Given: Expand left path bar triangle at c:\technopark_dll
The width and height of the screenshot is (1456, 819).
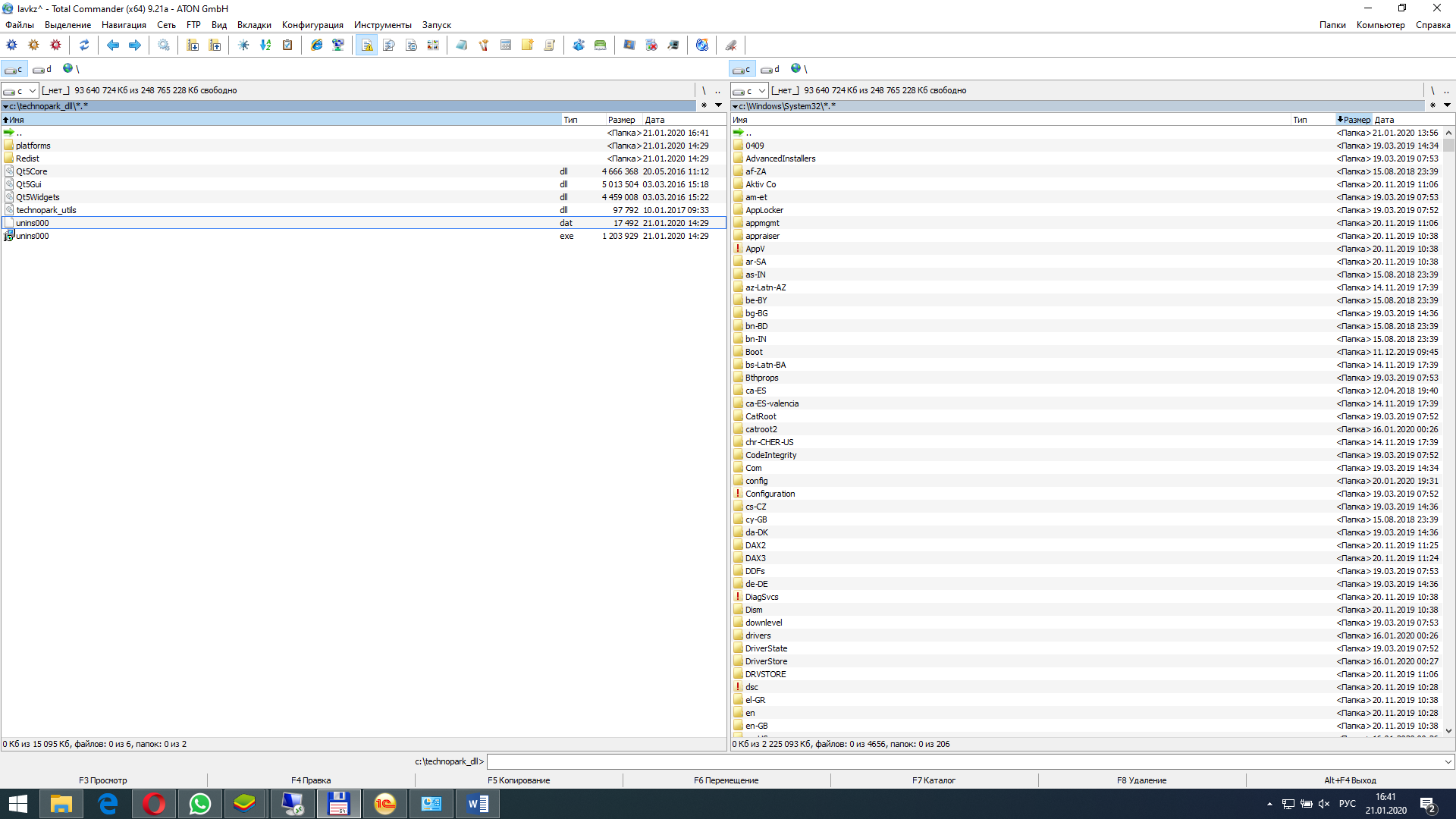Looking at the screenshot, I should [5, 106].
